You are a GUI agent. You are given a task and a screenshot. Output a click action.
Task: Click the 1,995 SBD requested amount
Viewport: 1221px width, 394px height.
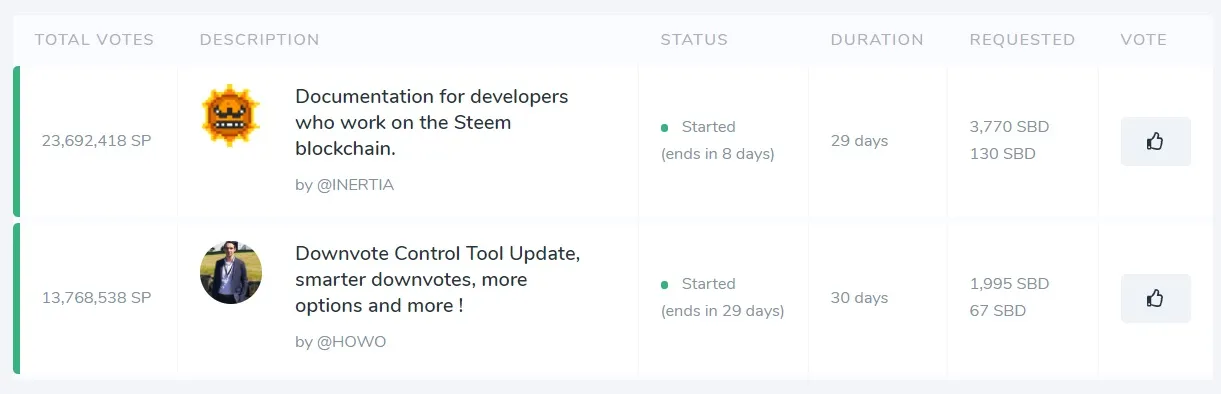[x=1009, y=284]
